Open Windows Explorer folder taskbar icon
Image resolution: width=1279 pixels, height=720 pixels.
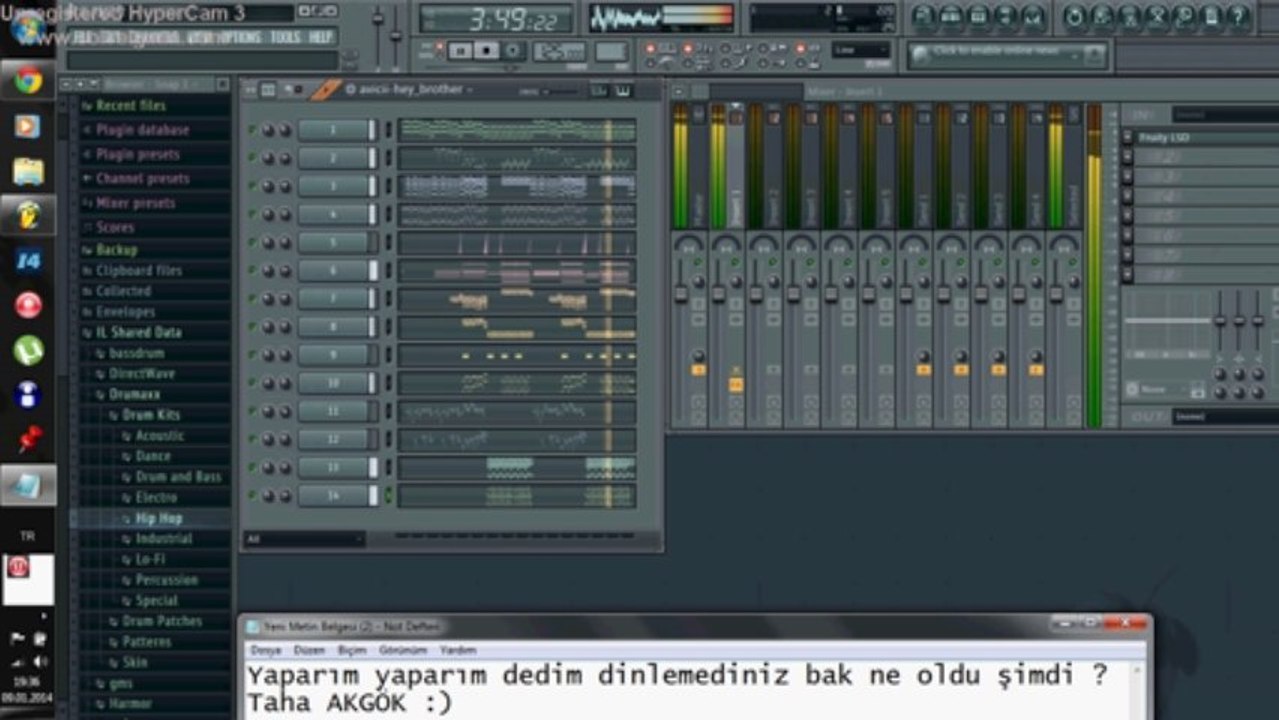click(x=28, y=170)
